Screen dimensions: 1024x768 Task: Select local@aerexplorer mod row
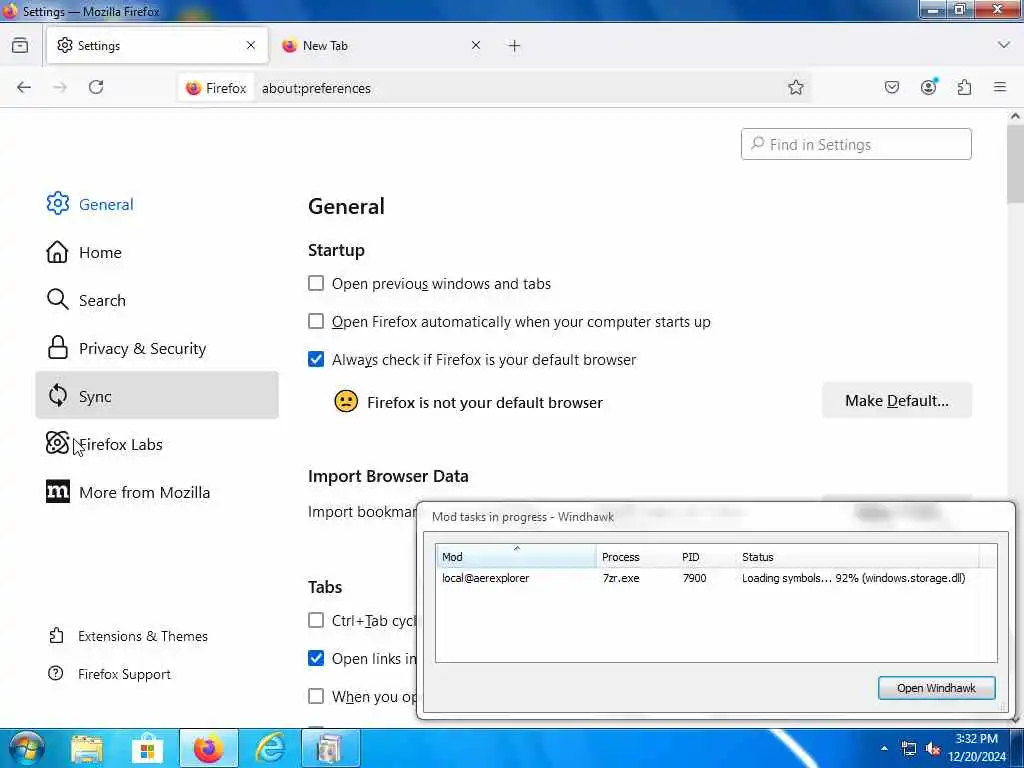(485, 578)
